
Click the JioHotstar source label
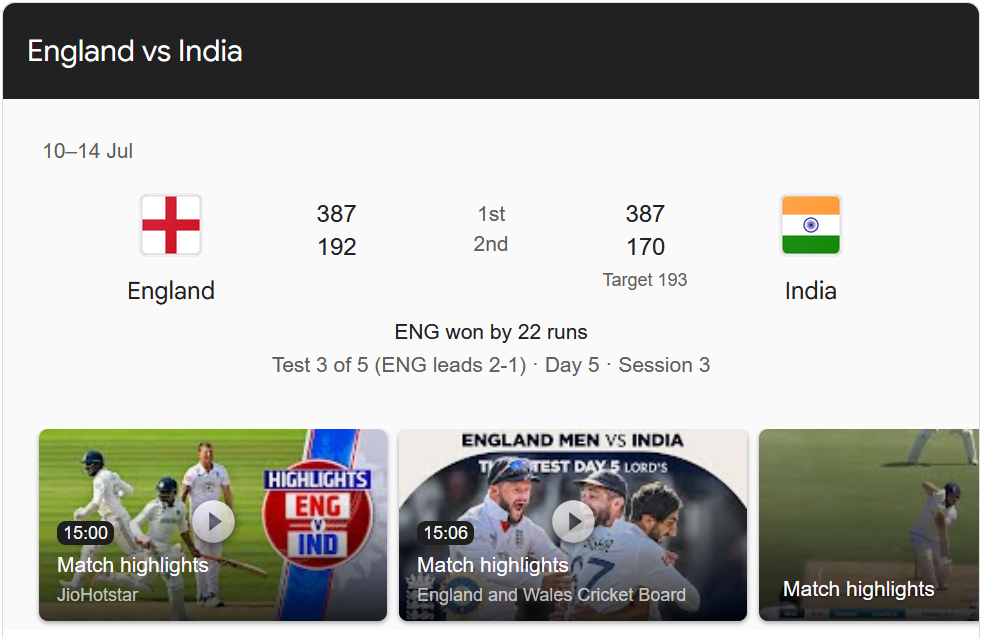tap(97, 595)
